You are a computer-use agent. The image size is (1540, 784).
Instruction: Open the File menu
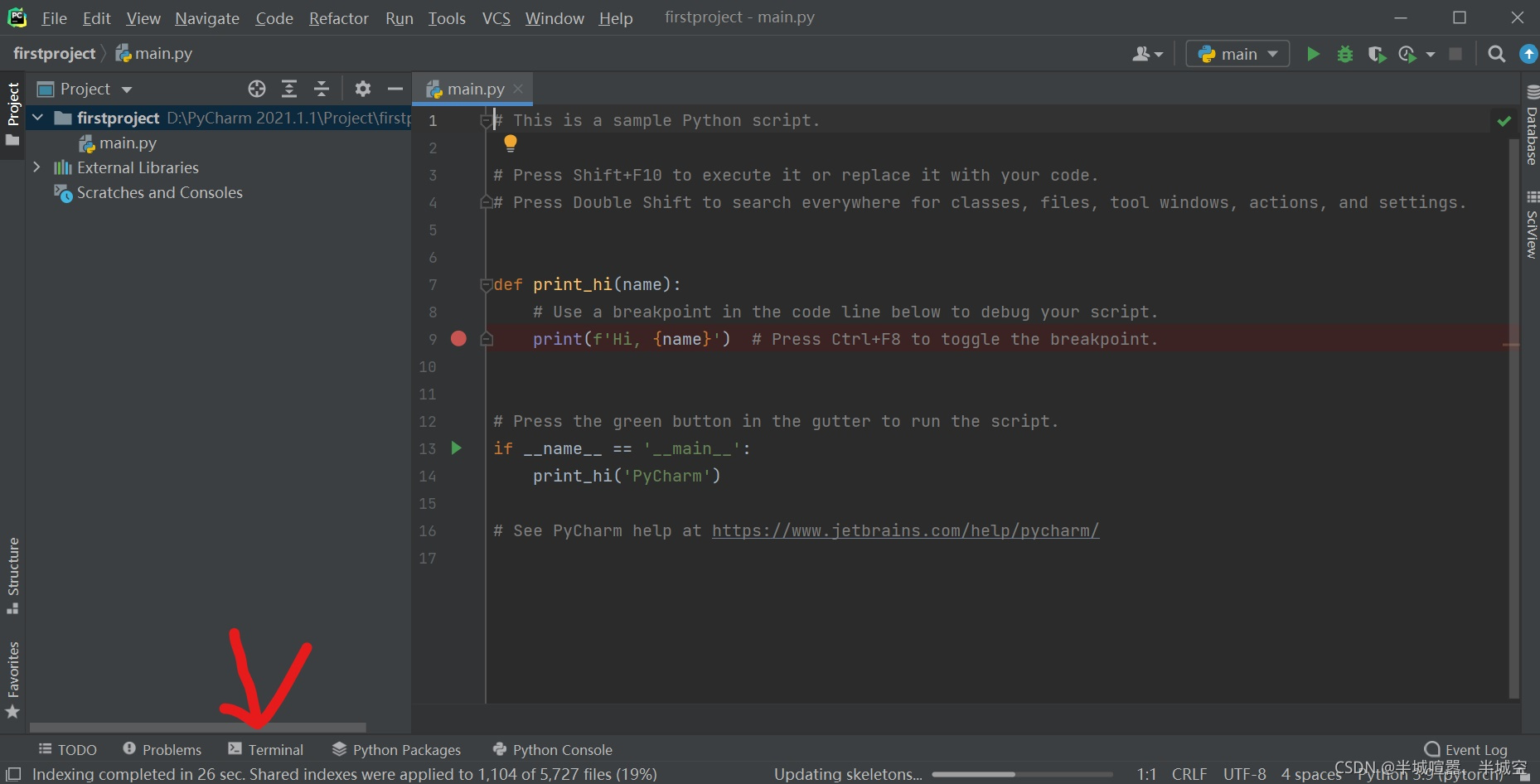[55, 18]
